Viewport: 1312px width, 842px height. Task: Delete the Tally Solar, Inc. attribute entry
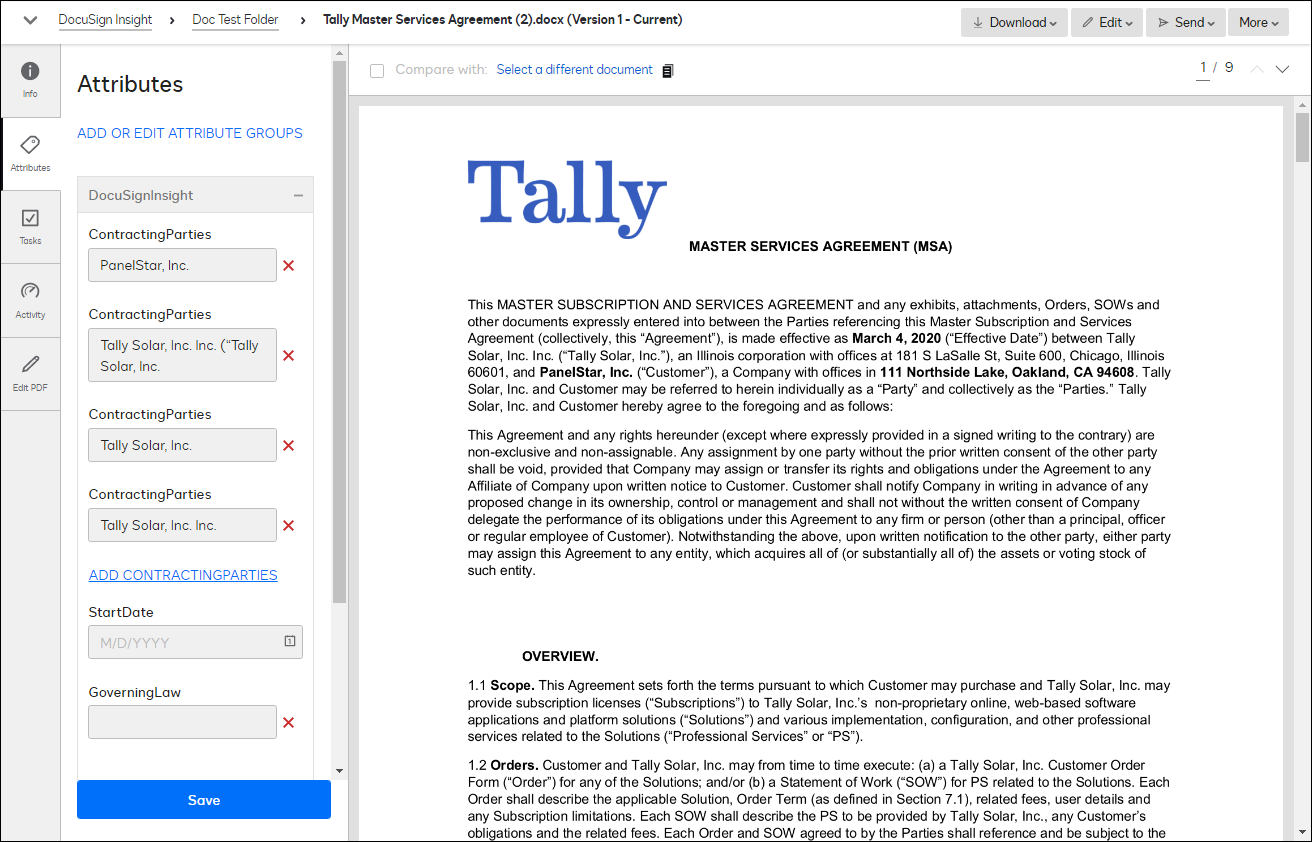pyautogui.click(x=288, y=445)
